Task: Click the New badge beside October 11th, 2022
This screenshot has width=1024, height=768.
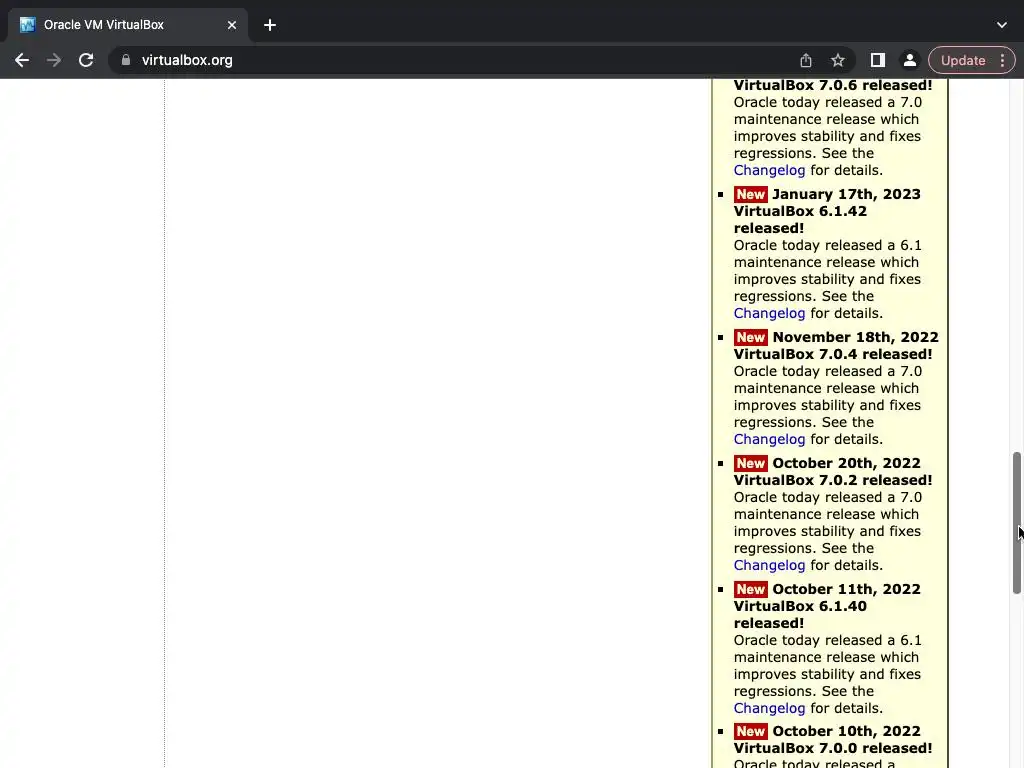Action: tap(750, 590)
